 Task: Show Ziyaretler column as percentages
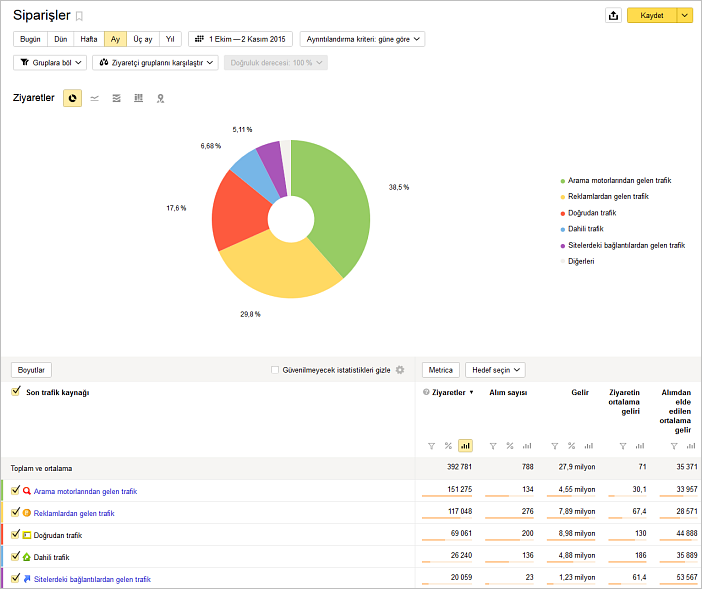[448, 446]
